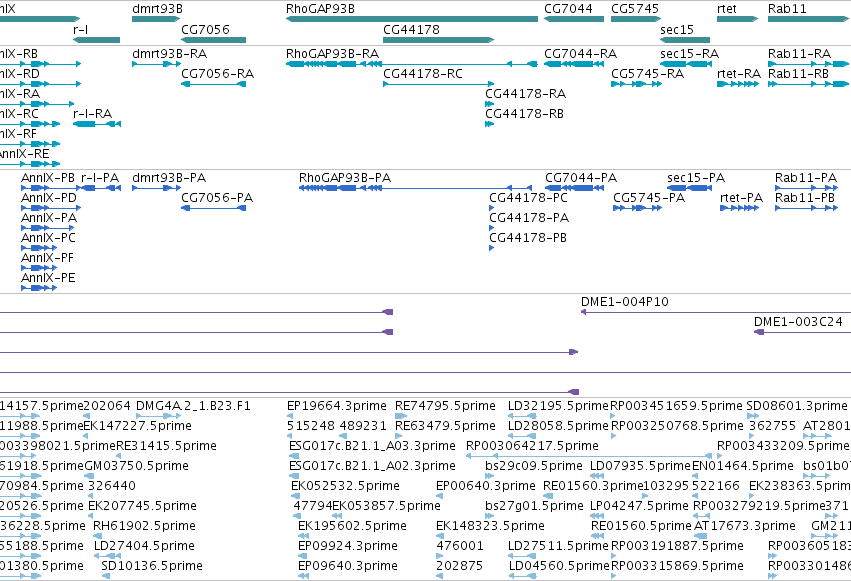This screenshot has width=851, height=581.
Task: Select the CG44178-RB transcript label
Action: [x=524, y=113]
